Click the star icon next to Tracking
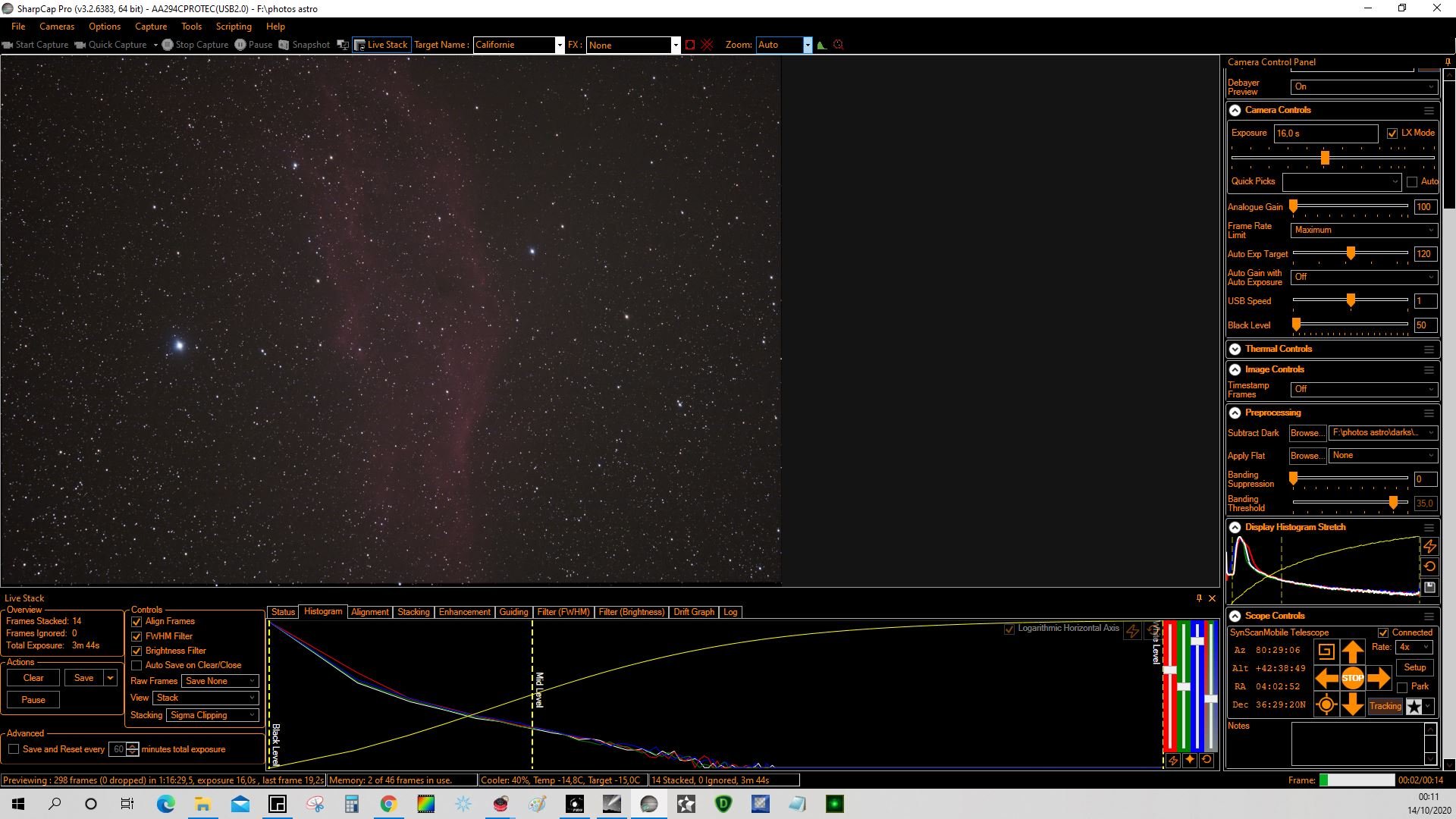This screenshot has height=819, width=1456. [x=1414, y=707]
